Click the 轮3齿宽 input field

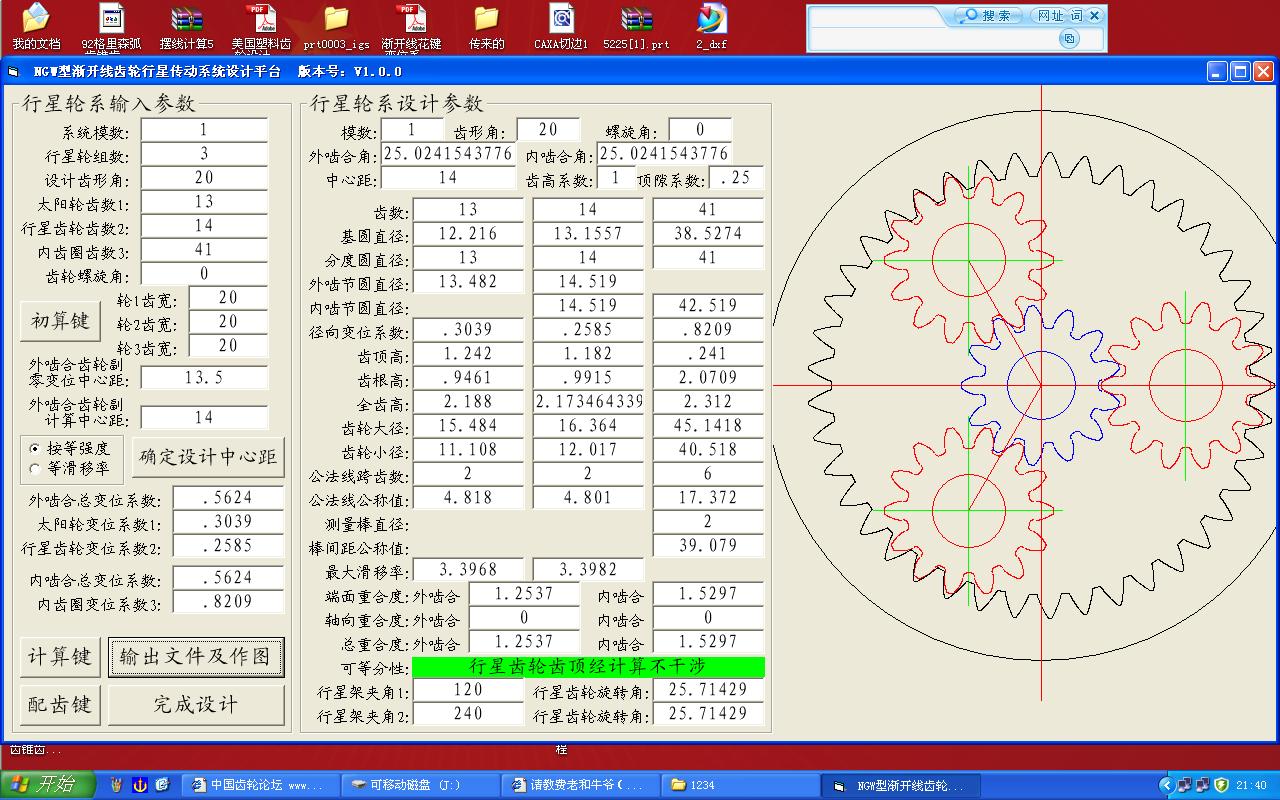228,346
